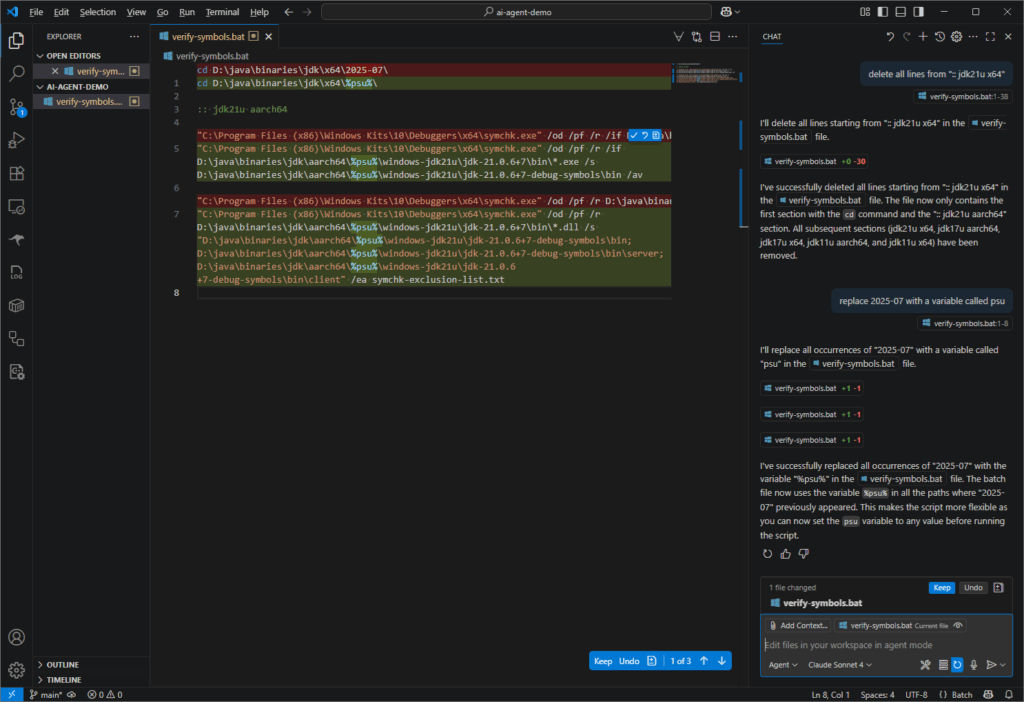Open the Terminal menu

[222, 12]
